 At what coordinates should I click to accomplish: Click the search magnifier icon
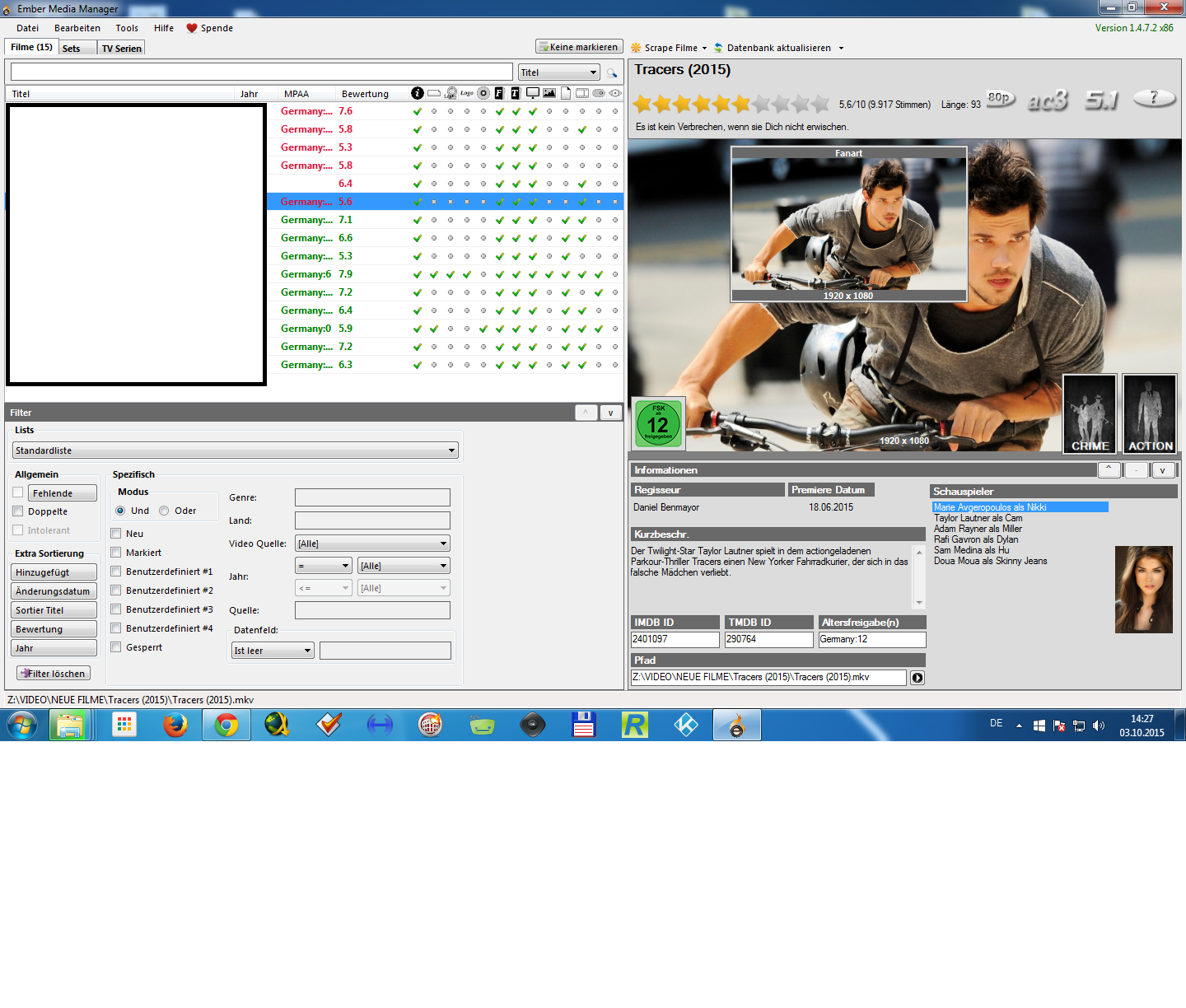(x=612, y=72)
